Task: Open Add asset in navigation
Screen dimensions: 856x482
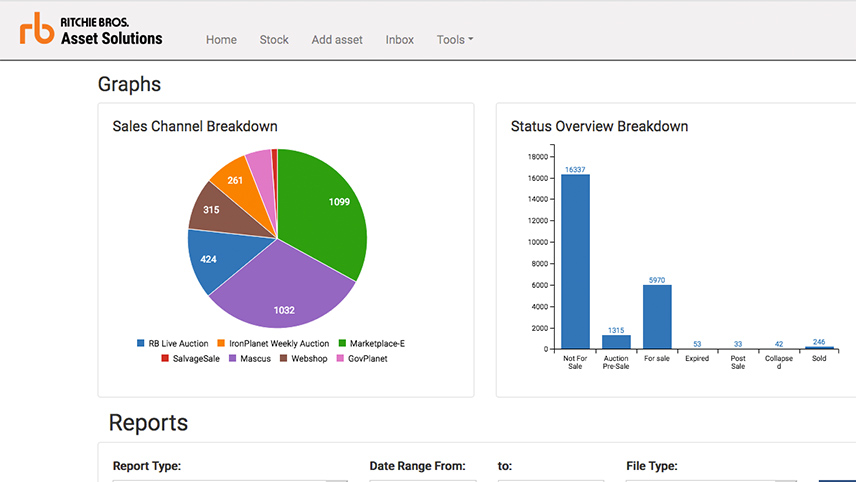Action: tap(337, 40)
